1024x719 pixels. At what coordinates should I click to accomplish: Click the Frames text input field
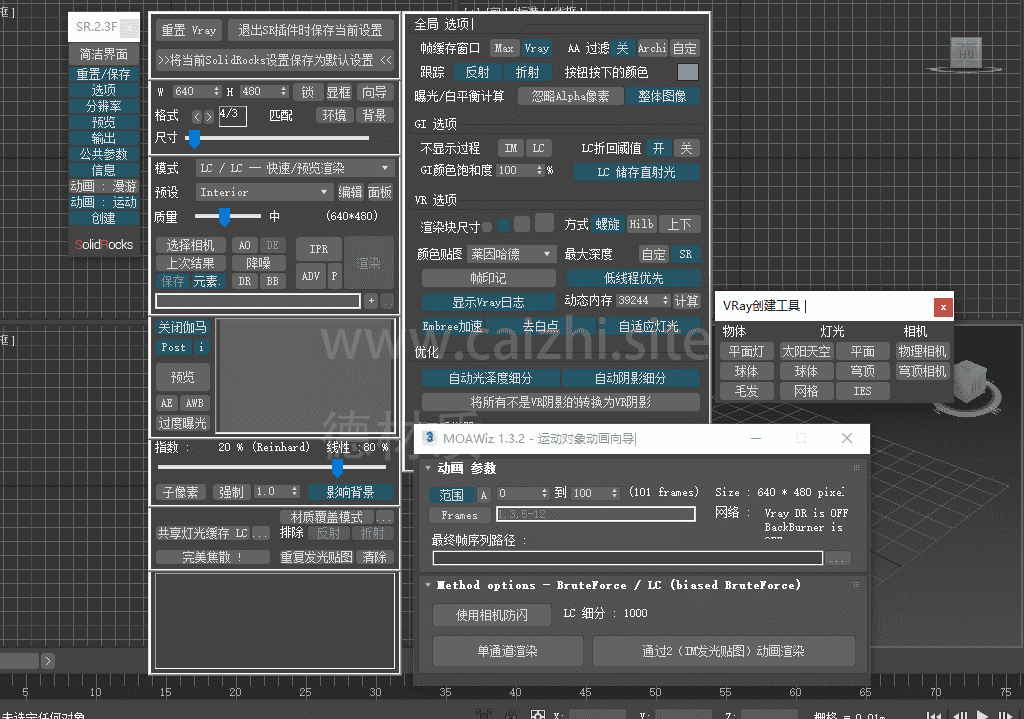(x=595, y=514)
